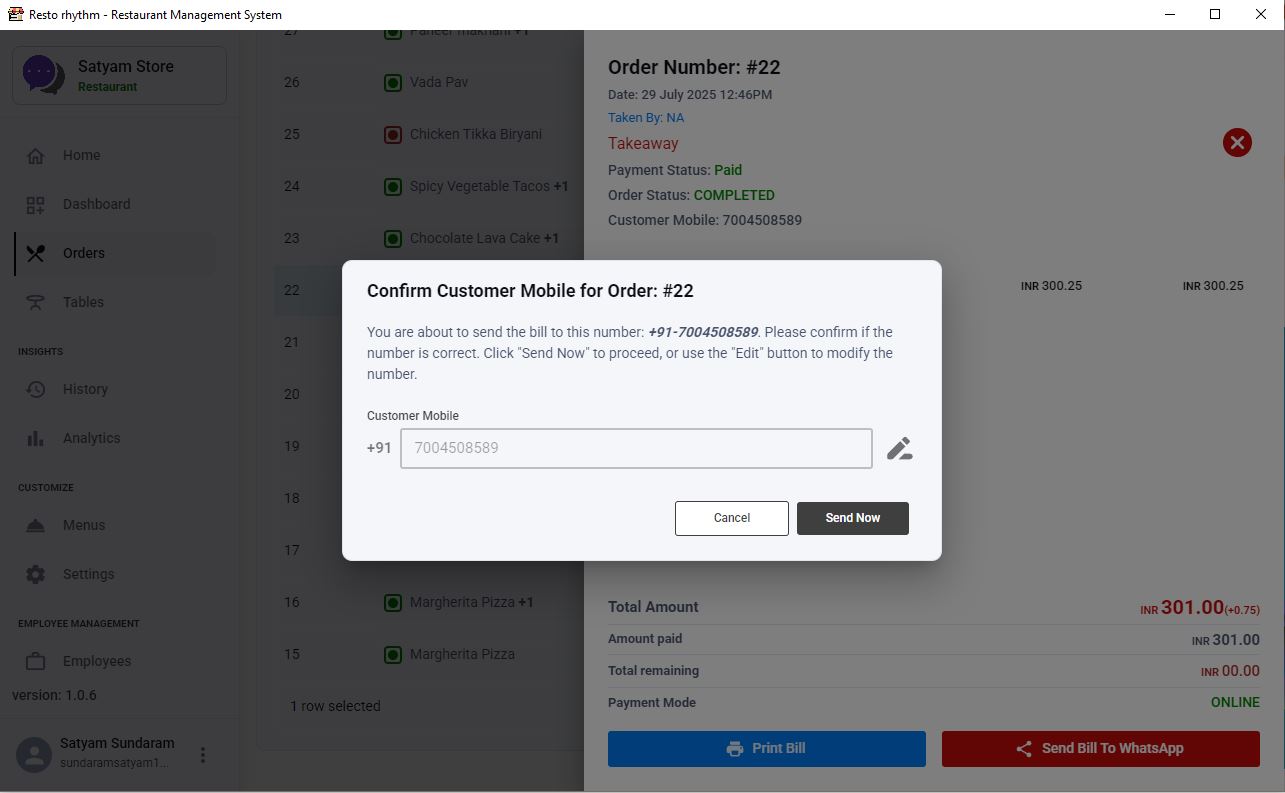The image size is (1285, 793).
Task: Go to Employees in sidebar
Action: tap(97, 662)
